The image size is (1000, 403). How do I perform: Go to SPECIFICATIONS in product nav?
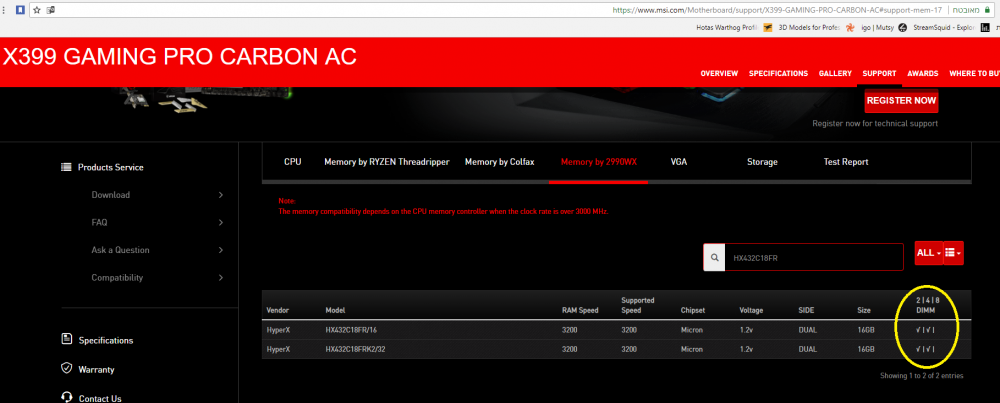778,73
